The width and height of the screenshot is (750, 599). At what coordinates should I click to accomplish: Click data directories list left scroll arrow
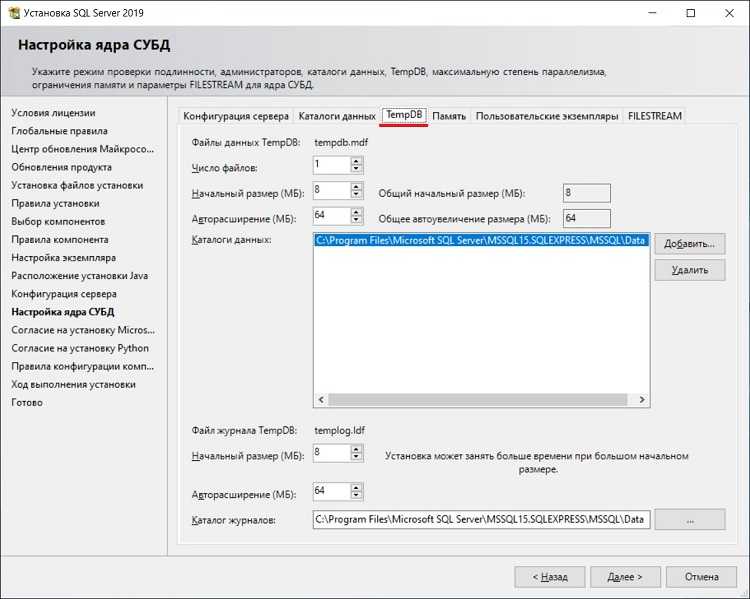pyautogui.click(x=321, y=399)
